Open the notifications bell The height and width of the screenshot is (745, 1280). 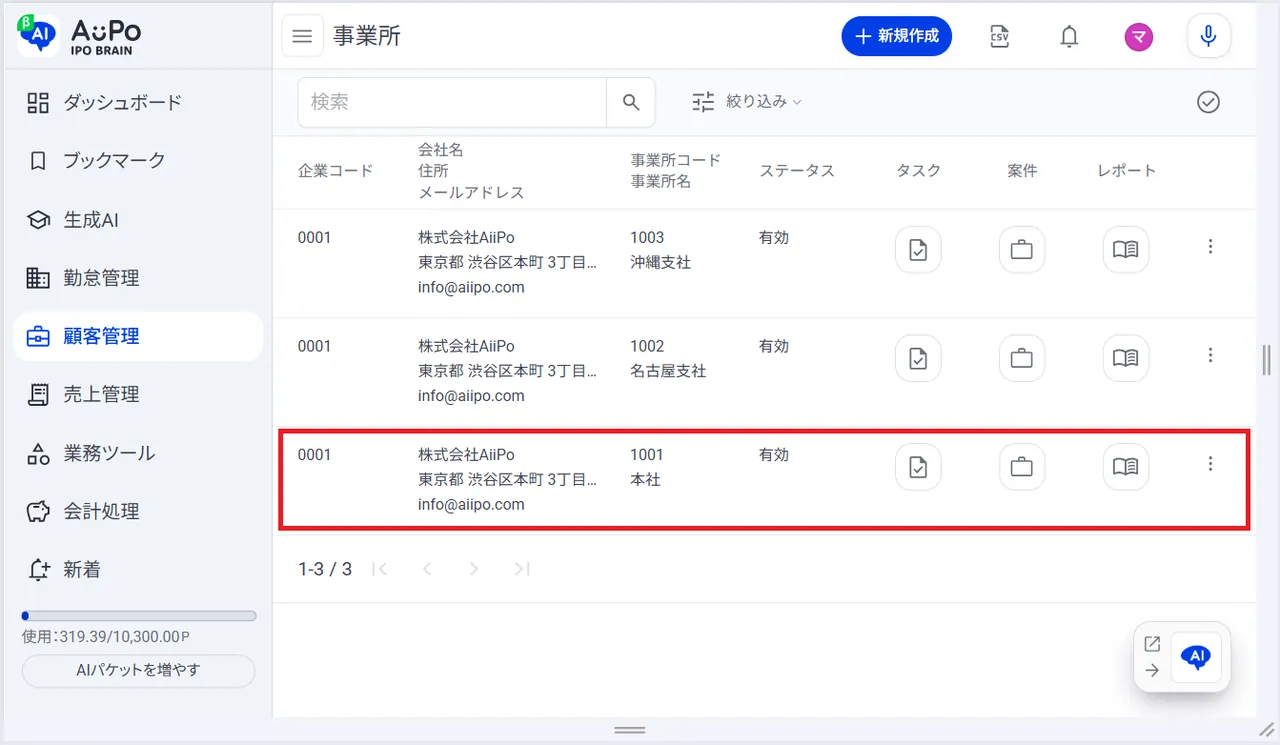(1069, 37)
